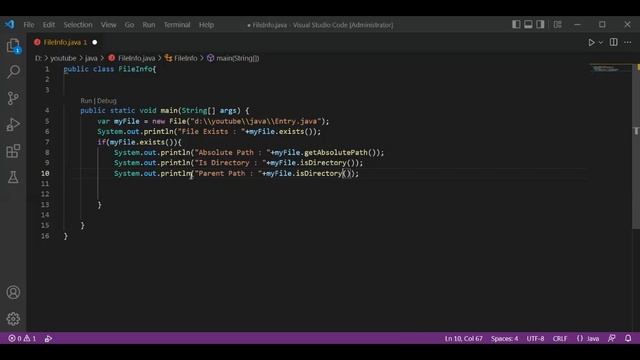Toggle the secondary side bar layout
Viewport: 640px width, 360px height.
click(x=540, y=24)
